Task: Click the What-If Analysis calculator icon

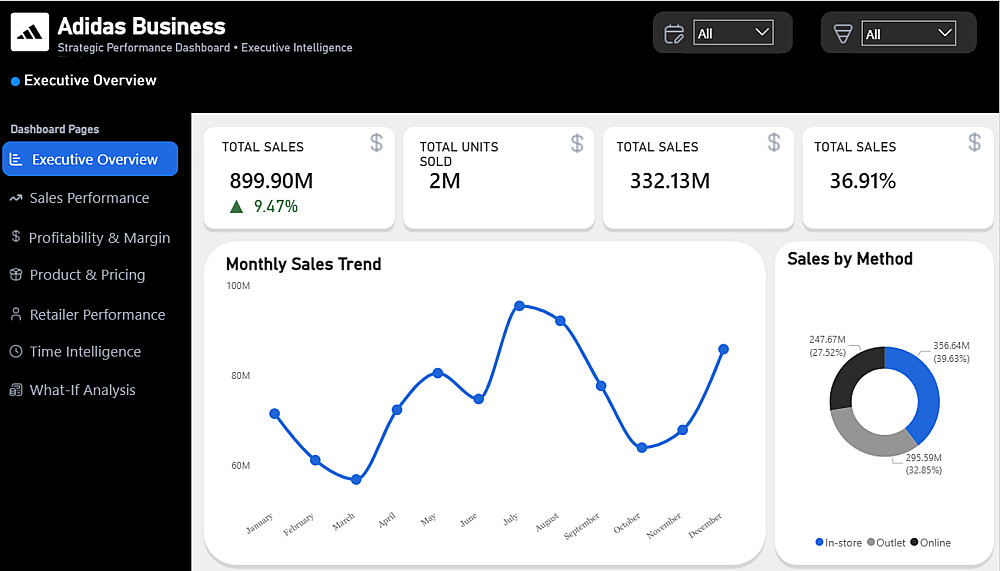Action: 16,390
